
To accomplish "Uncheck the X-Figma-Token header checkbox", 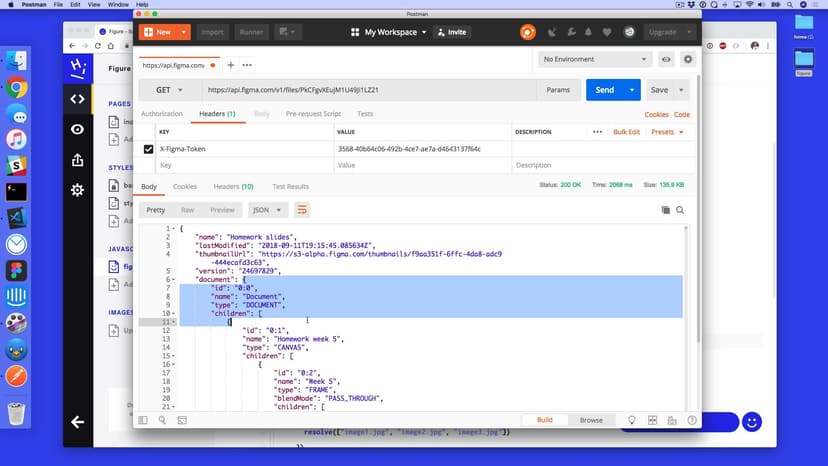I will tap(148, 149).
